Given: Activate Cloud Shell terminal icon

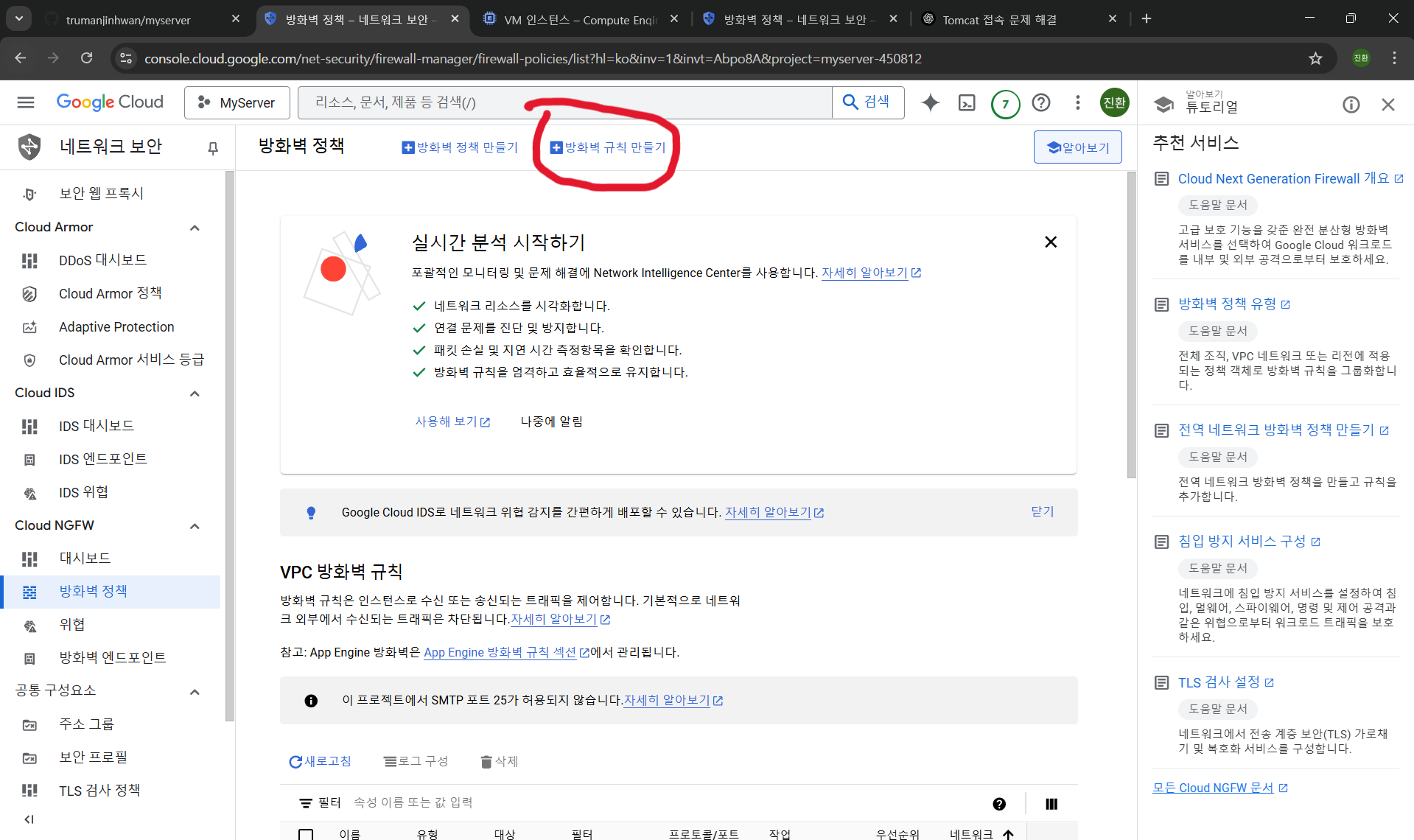Looking at the screenshot, I should click(x=967, y=103).
